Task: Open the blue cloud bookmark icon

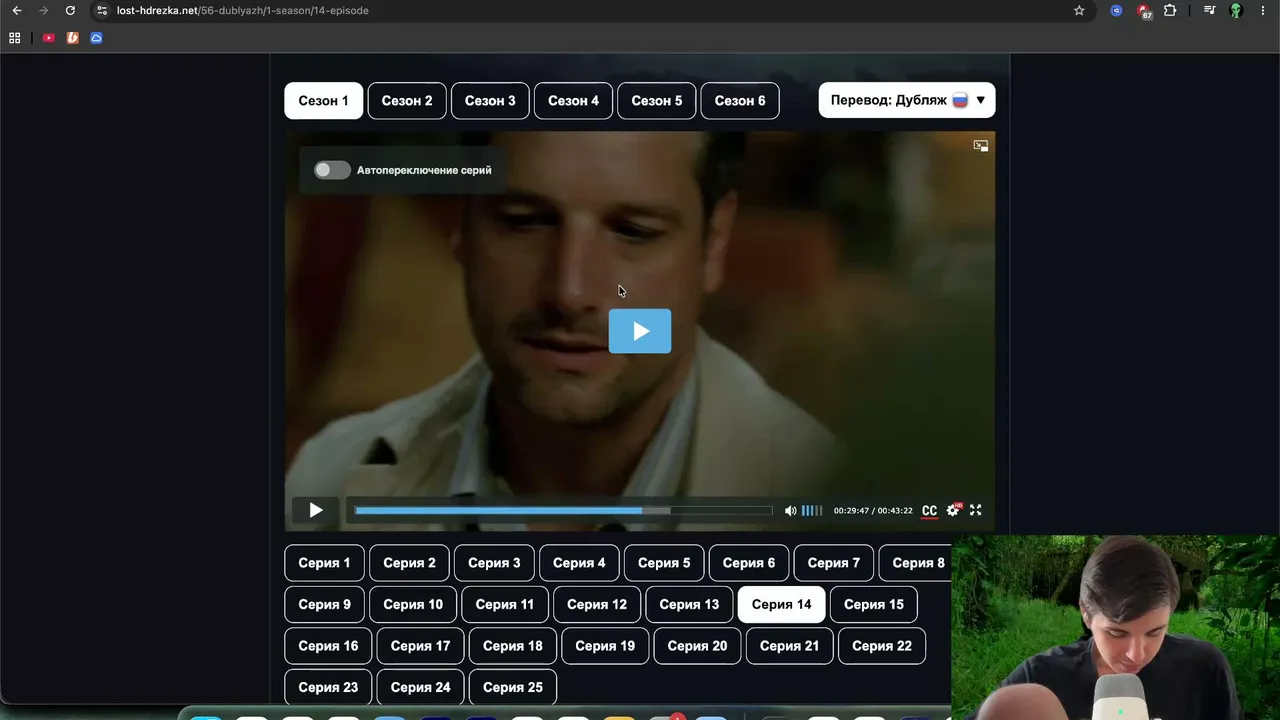Action: pyautogui.click(x=96, y=38)
